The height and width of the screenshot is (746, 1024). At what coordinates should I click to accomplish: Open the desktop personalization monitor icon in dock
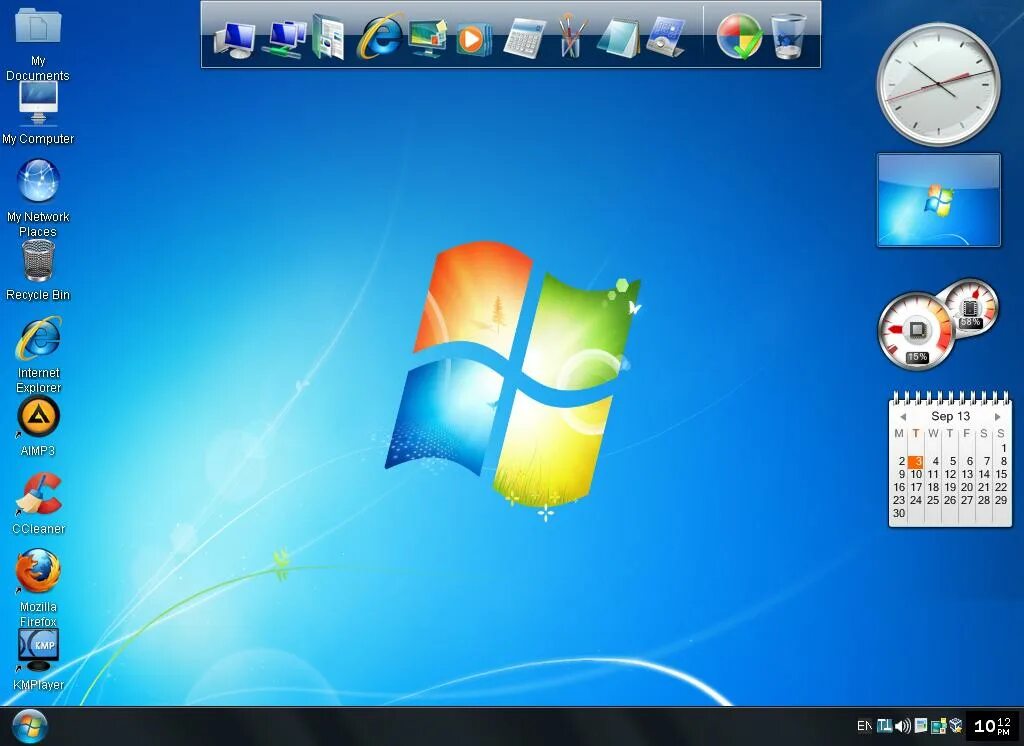(428, 38)
